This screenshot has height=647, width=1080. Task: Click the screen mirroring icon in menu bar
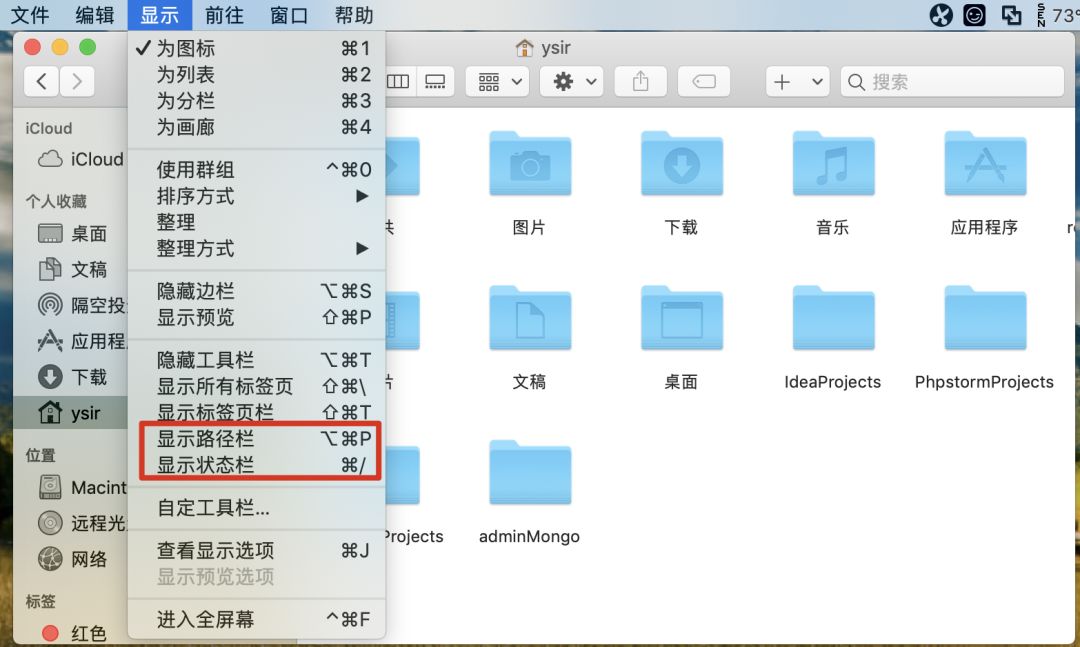1010,15
